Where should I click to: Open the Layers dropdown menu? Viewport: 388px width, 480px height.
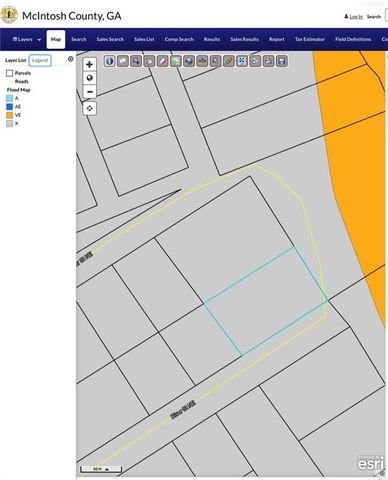(27, 39)
